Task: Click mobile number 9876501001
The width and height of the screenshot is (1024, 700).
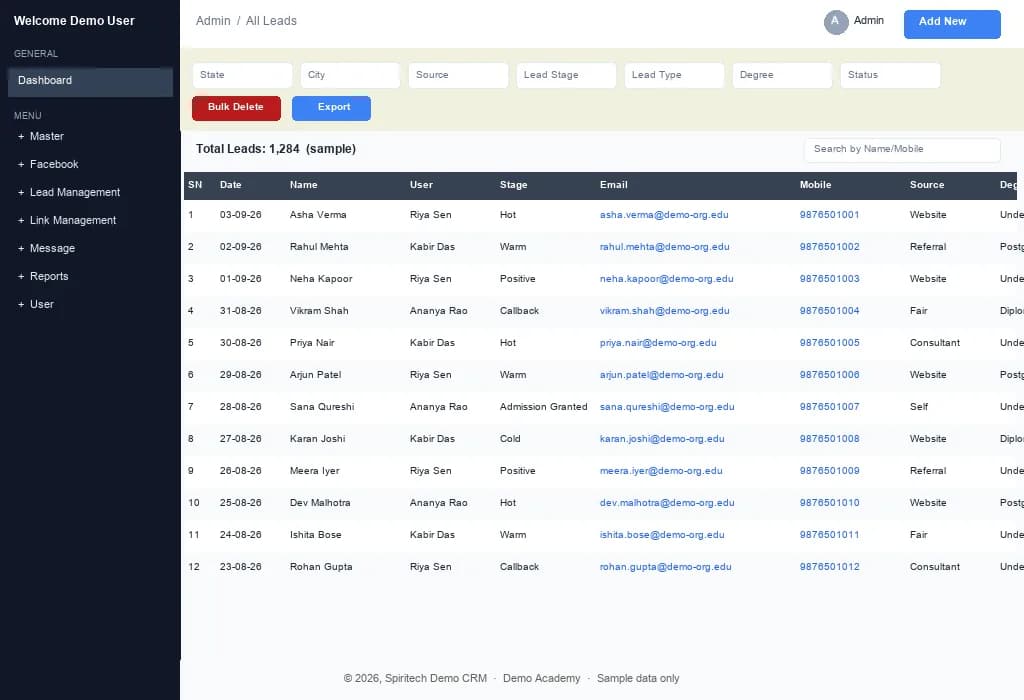Action: coord(829,215)
